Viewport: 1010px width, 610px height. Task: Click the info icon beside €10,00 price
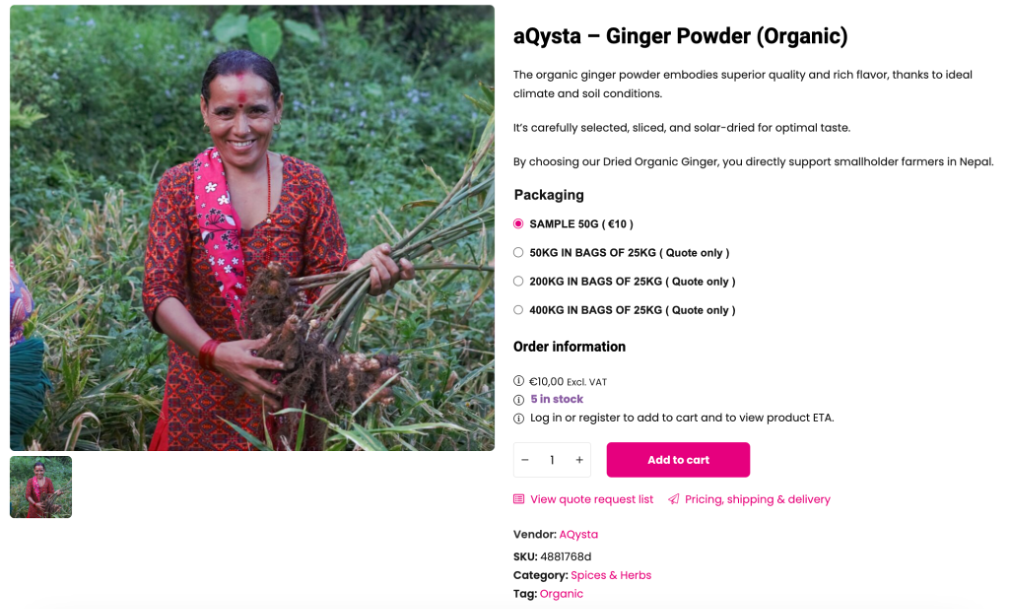519,381
